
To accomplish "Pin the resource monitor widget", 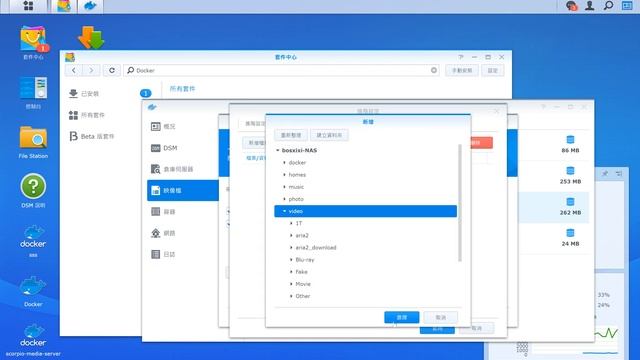I will click(x=605, y=173).
